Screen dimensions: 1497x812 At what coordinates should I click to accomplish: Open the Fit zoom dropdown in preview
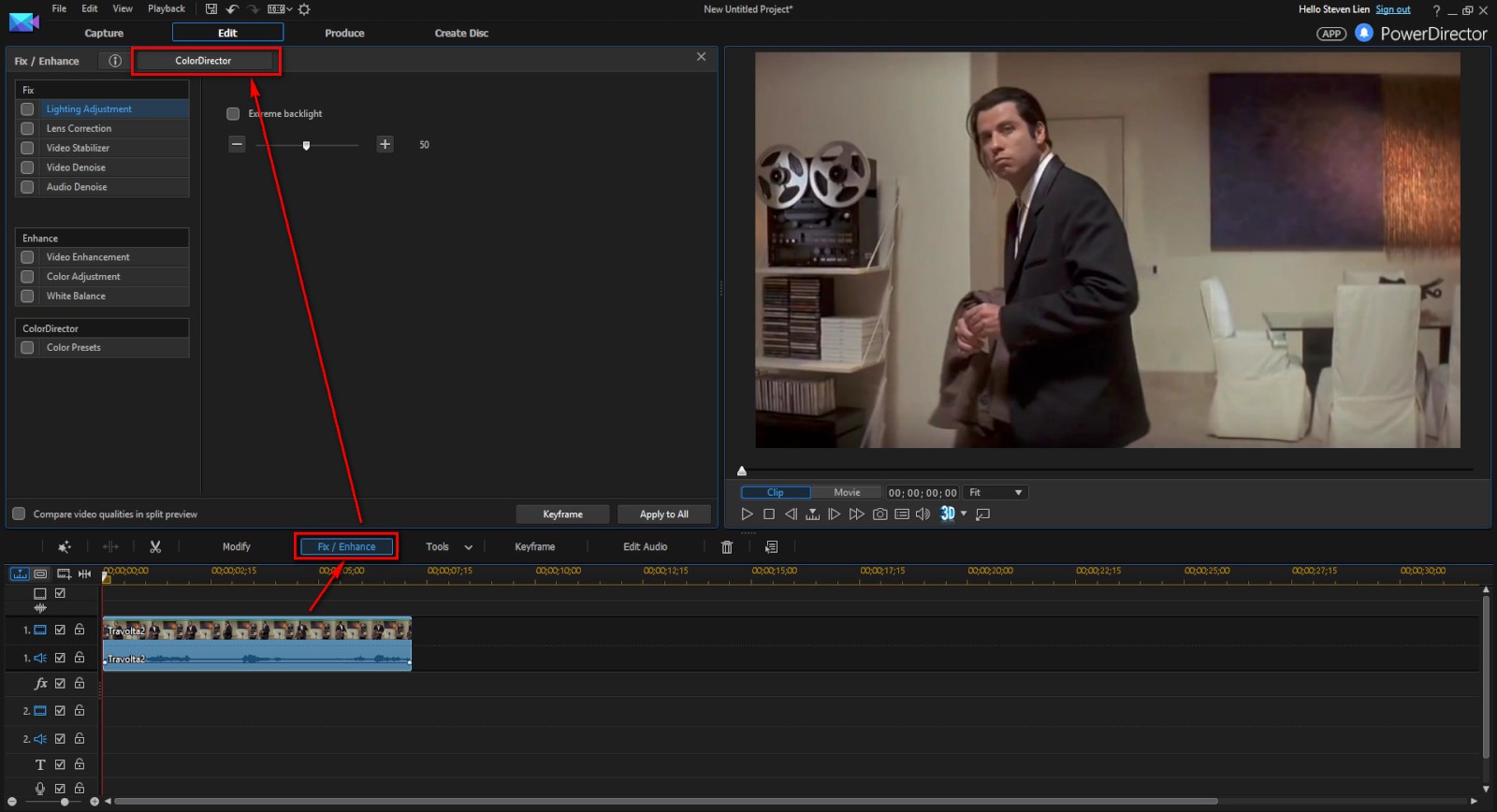996,493
